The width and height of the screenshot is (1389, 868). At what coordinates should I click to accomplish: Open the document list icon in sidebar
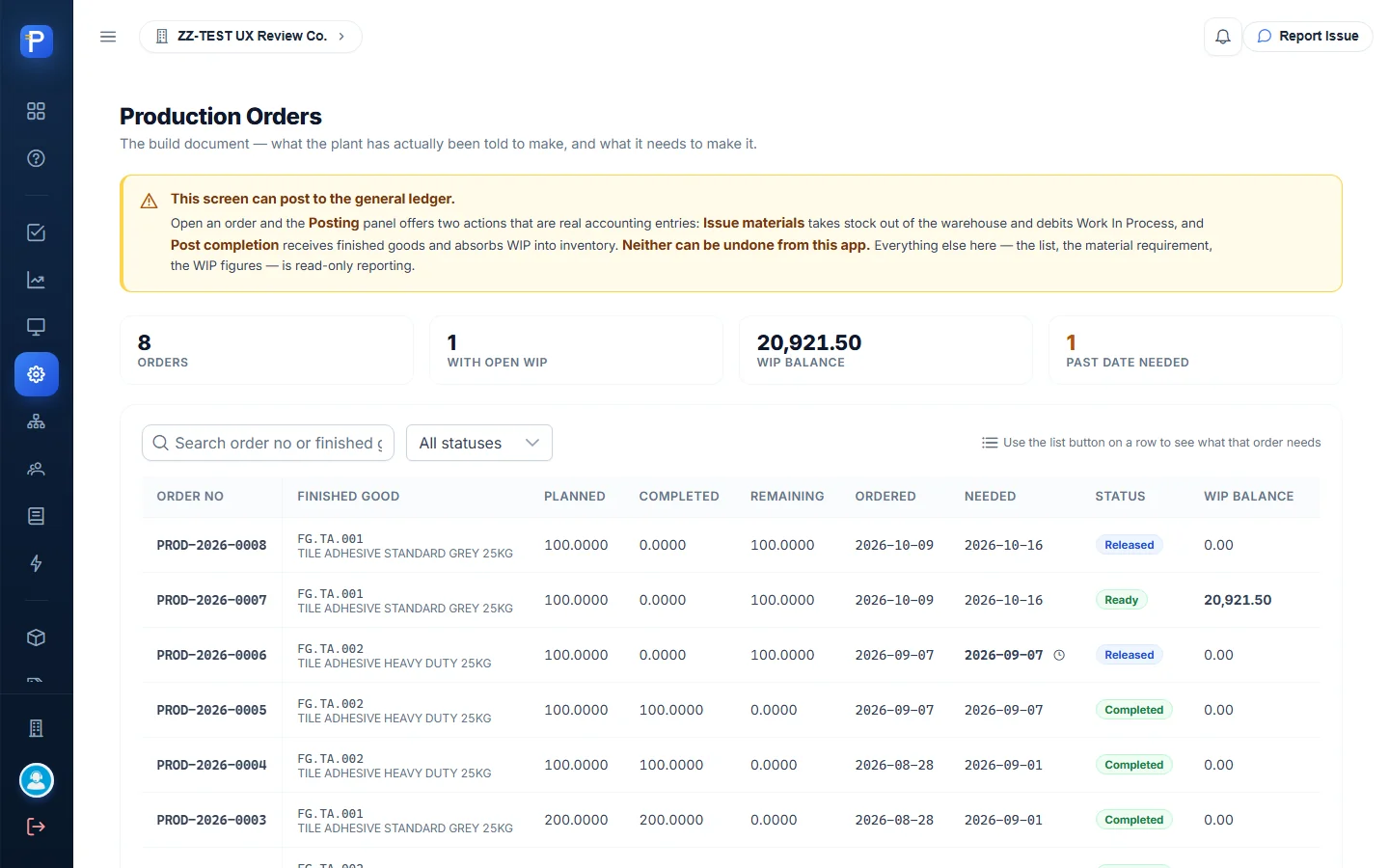click(x=36, y=516)
